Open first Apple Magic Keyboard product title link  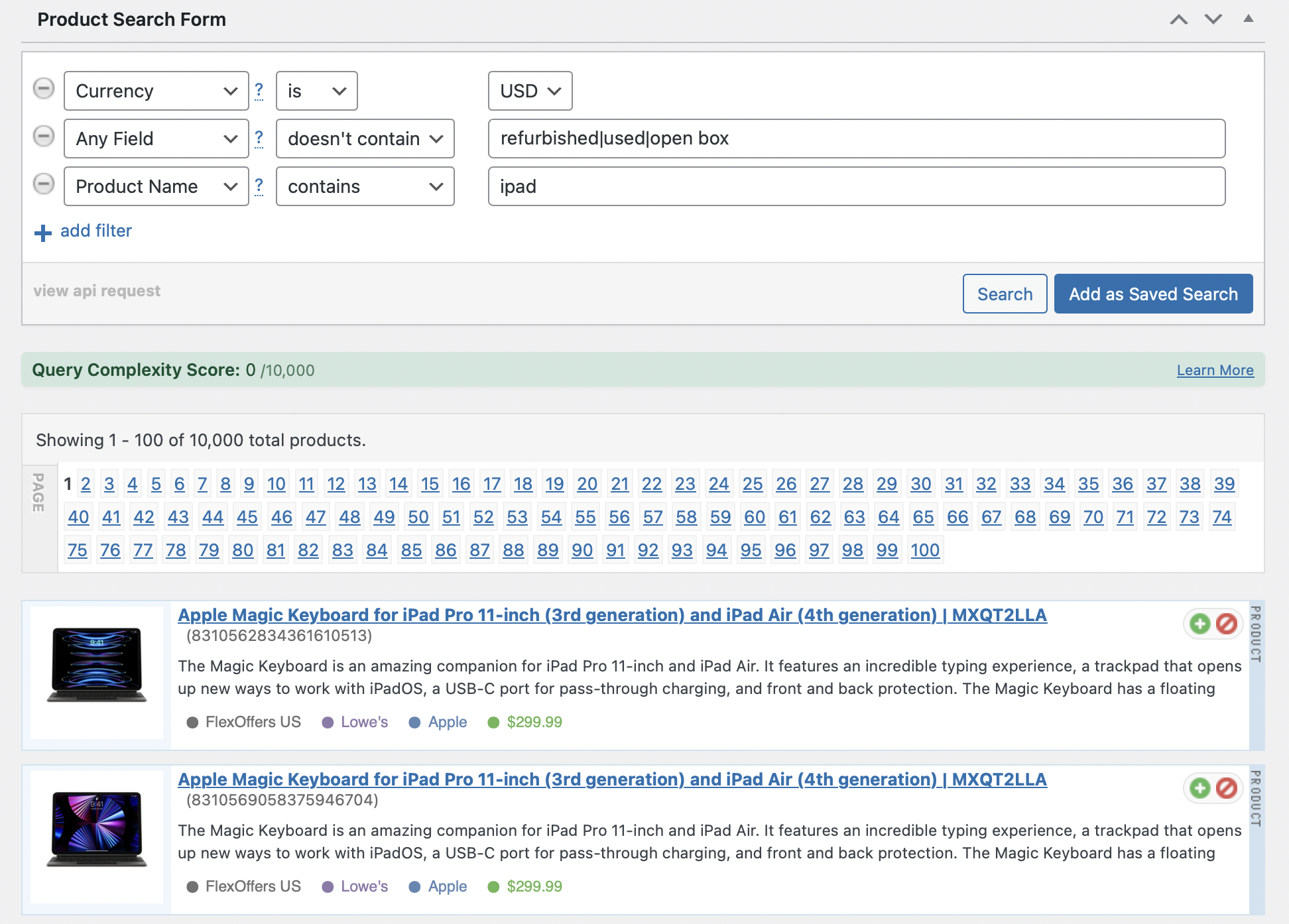click(x=612, y=615)
